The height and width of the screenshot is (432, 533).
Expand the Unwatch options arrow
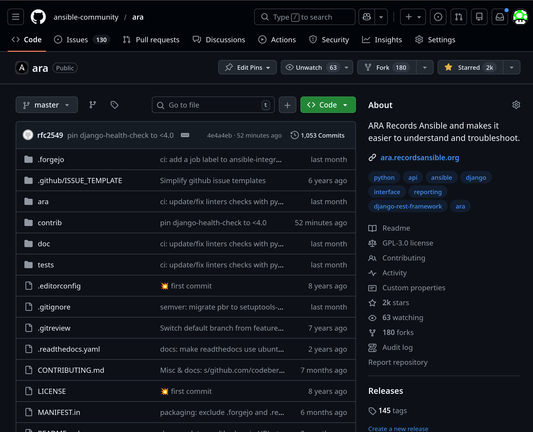coord(347,68)
